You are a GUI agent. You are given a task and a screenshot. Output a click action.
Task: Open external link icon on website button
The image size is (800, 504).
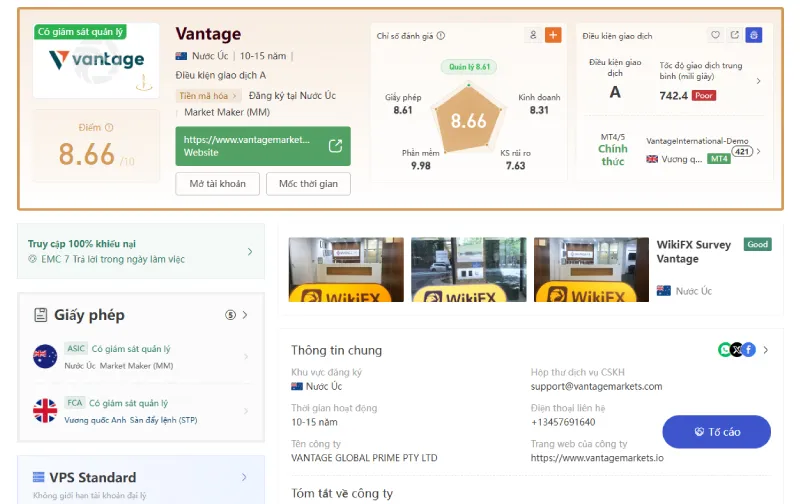click(335, 146)
